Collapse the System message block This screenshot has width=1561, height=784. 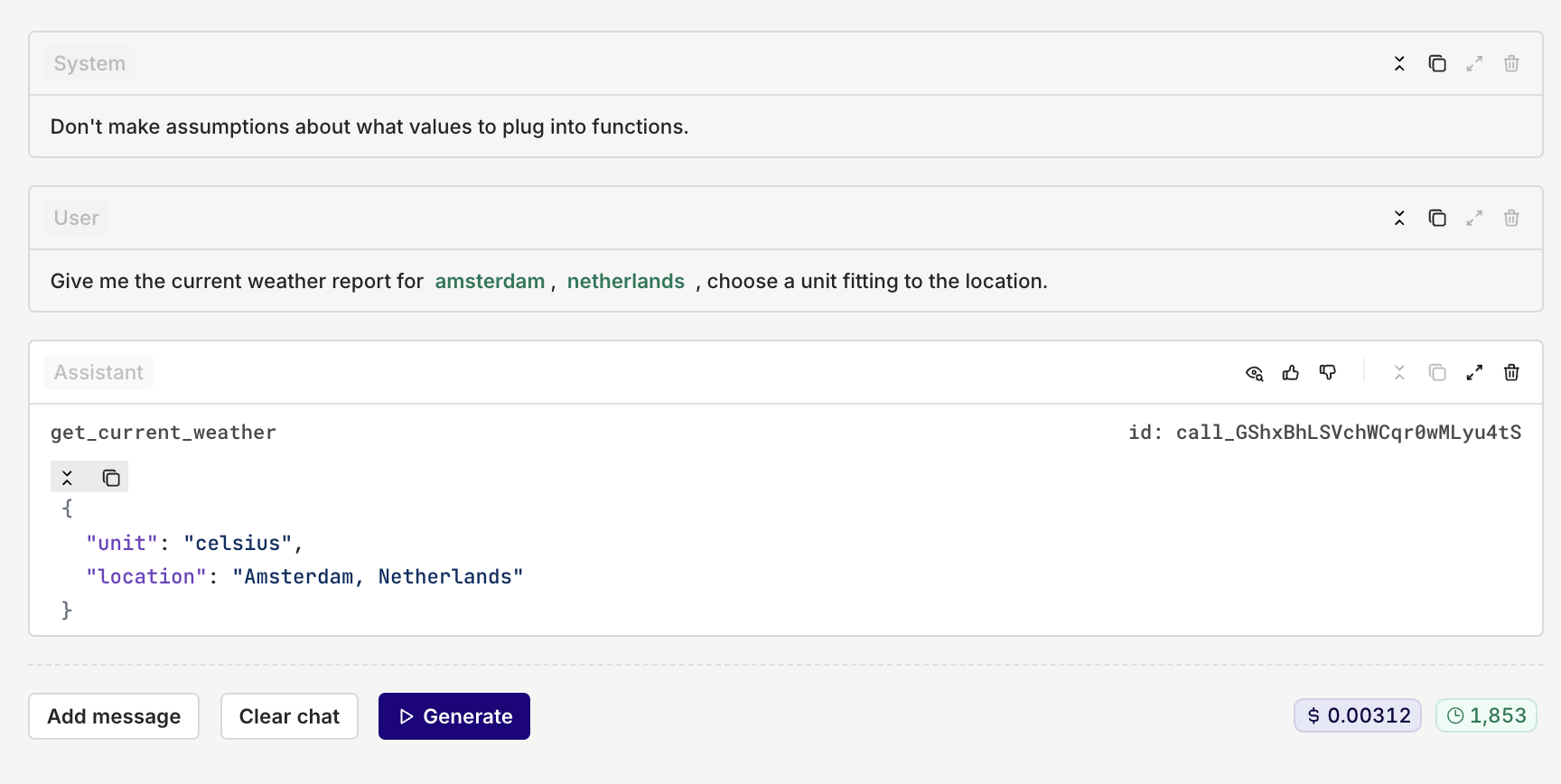[x=1399, y=63]
